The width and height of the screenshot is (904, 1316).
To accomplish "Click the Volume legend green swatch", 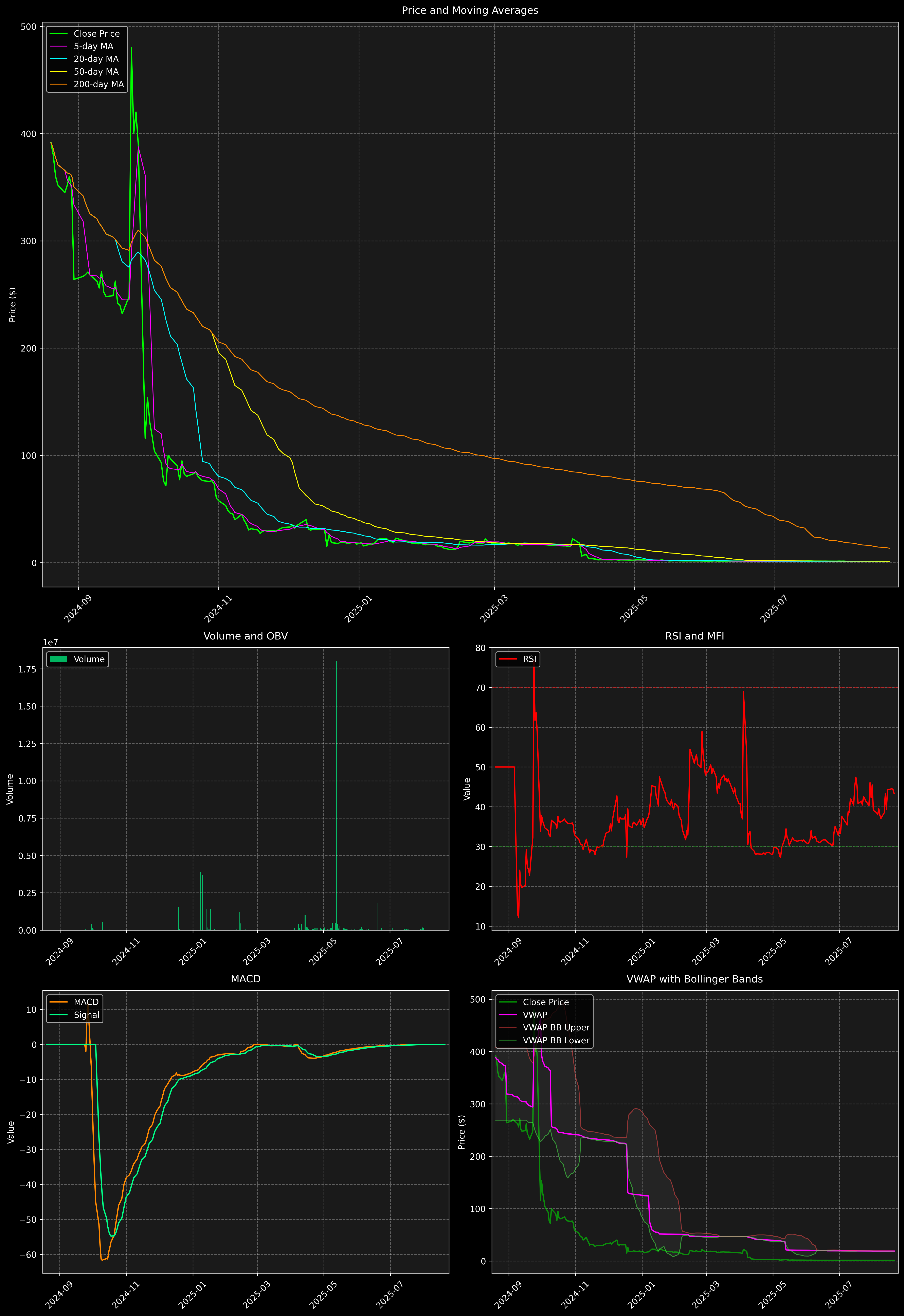I will (x=59, y=659).
